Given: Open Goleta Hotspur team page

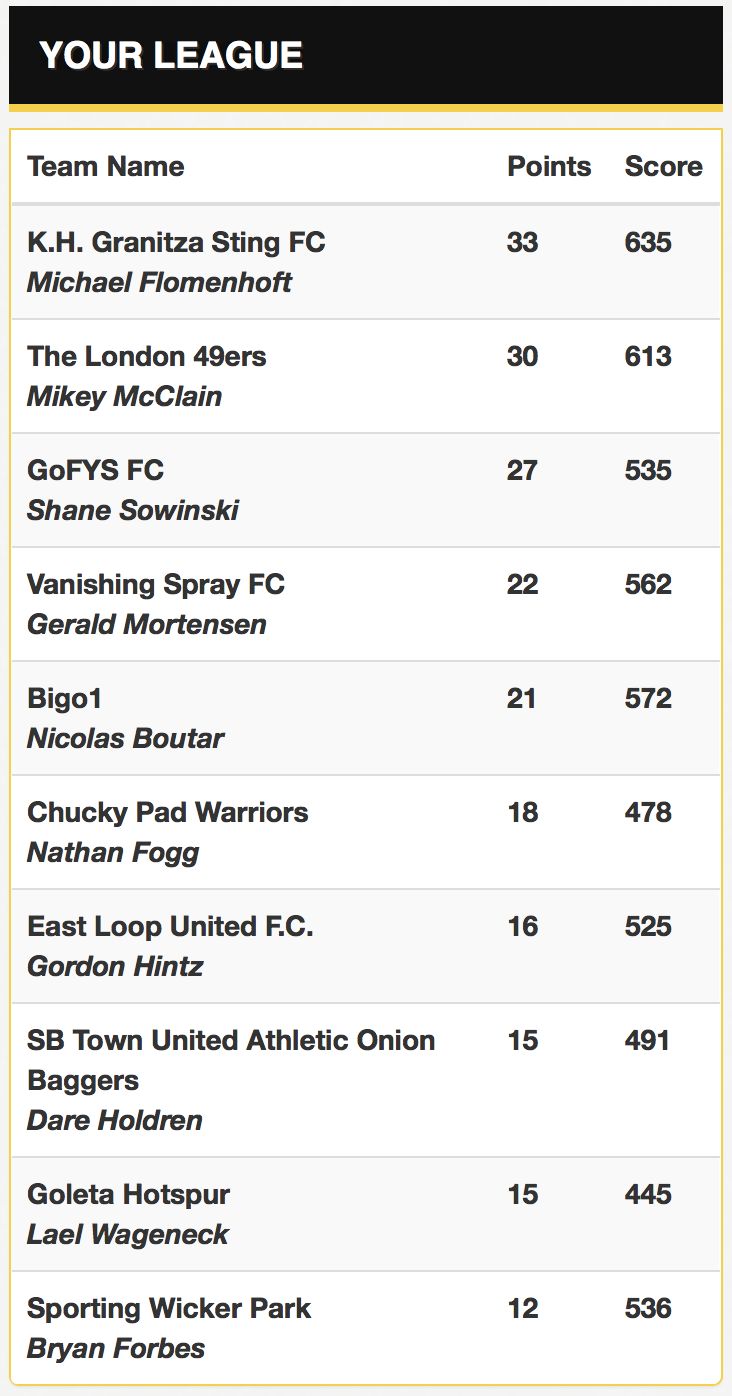Looking at the screenshot, I should pyautogui.click(x=128, y=1194).
